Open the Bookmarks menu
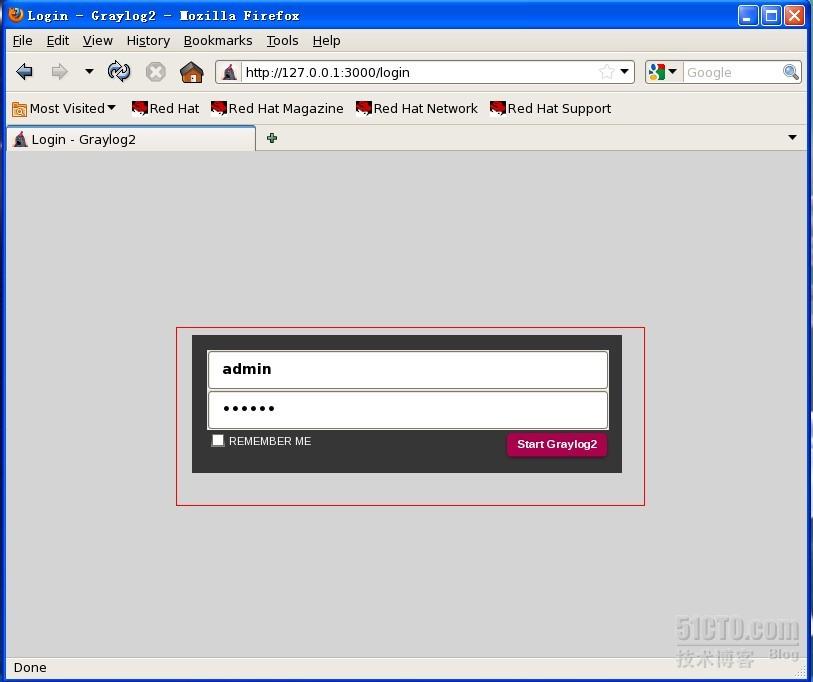Screen dimensions: 813x682 [x=218, y=40]
